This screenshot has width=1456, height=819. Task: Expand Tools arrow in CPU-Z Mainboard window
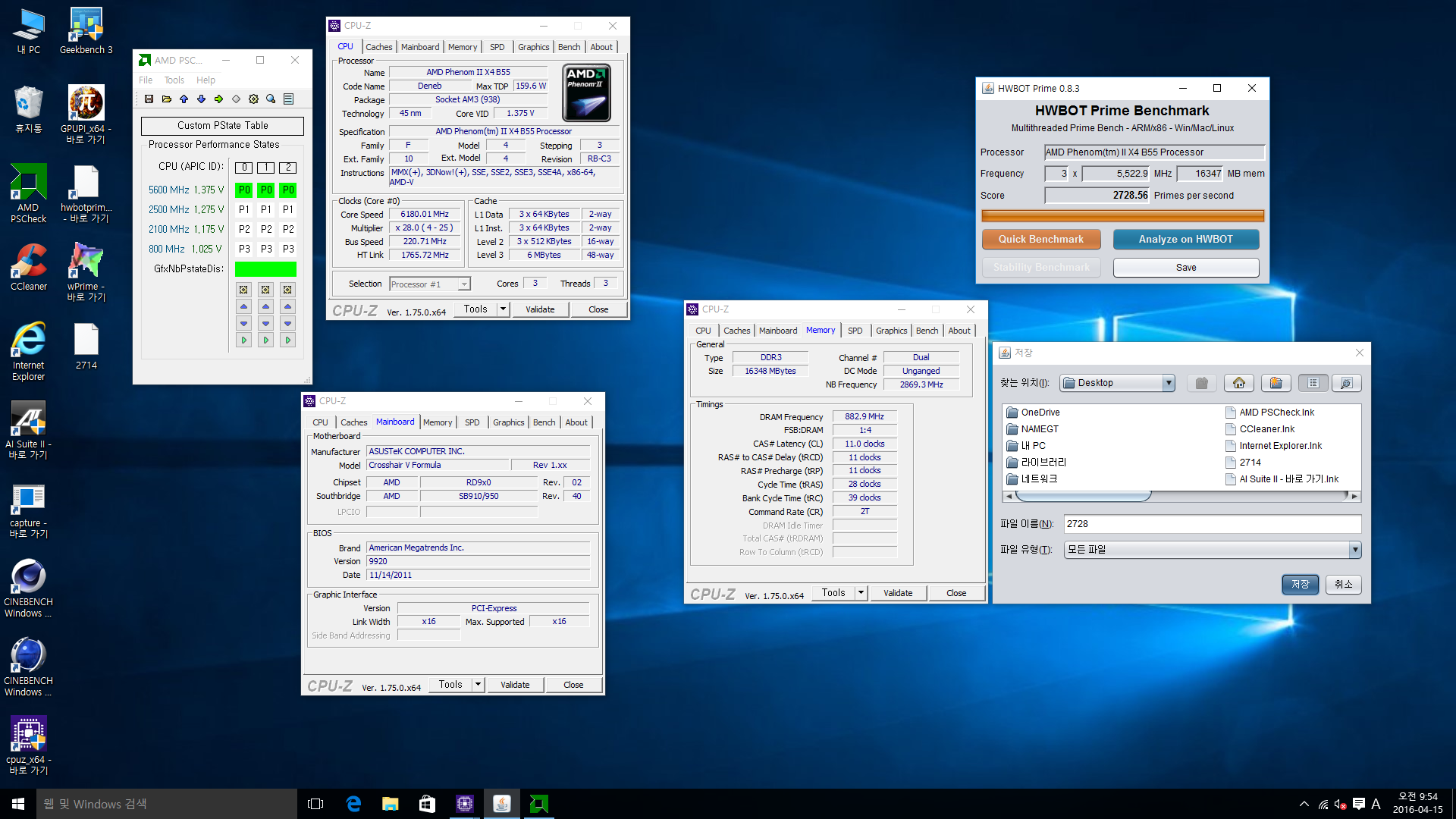[x=478, y=684]
